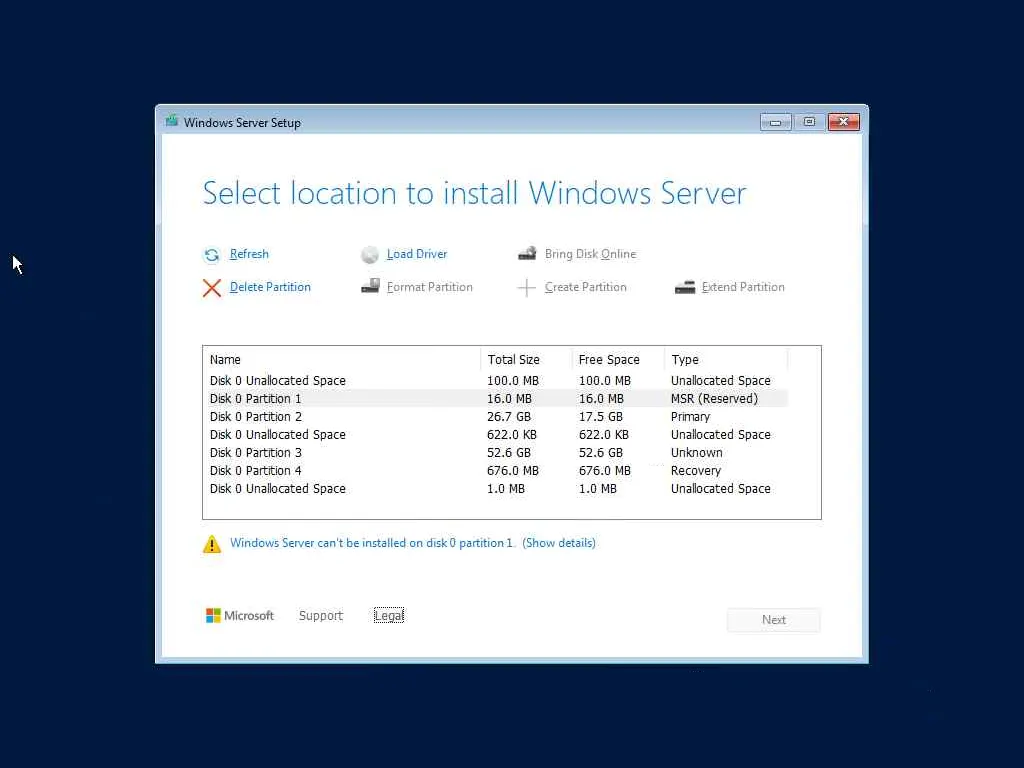
Task: Click the Primary type cell
Action: coord(690,417)
